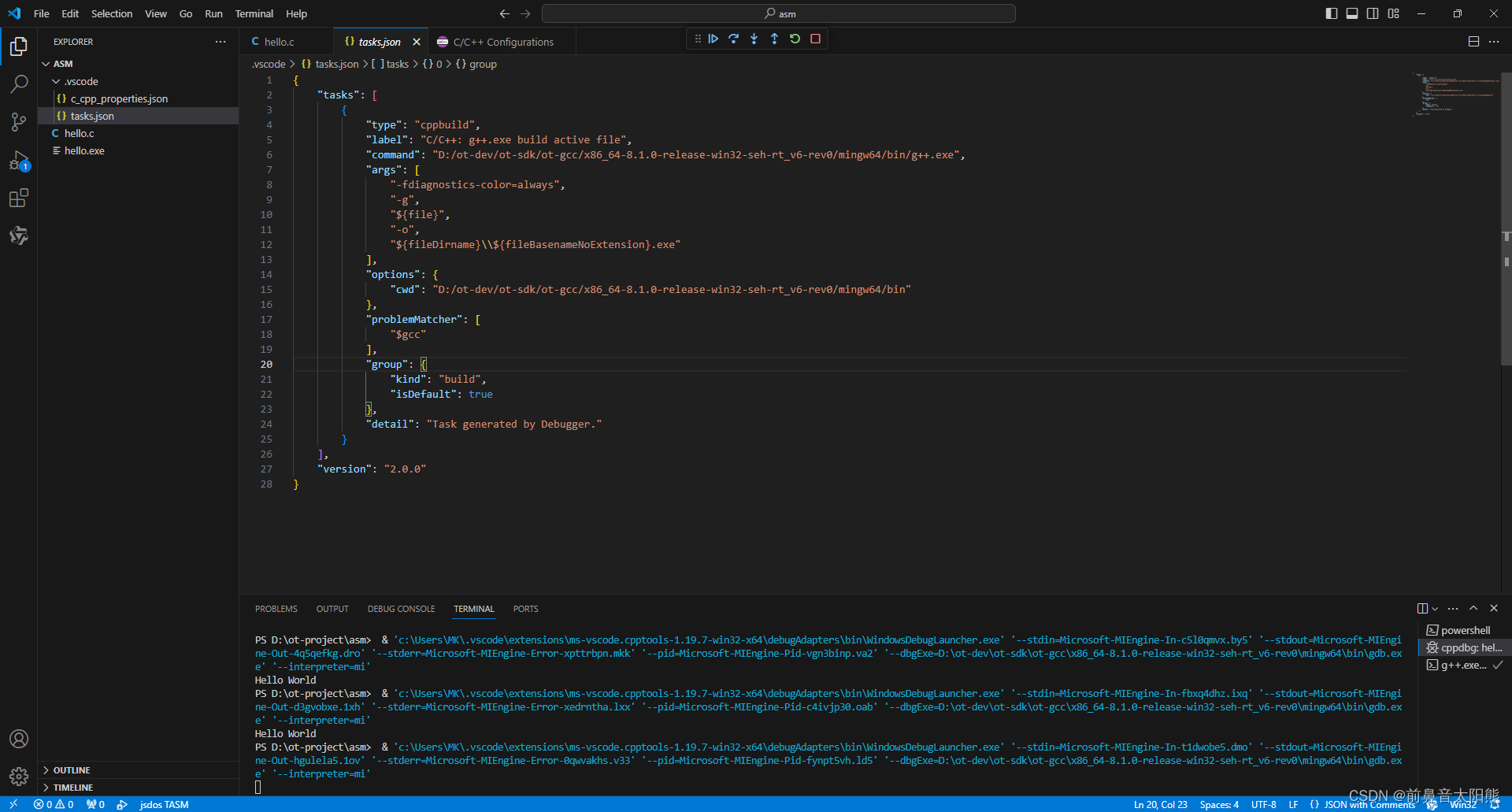This screenshot has width=1512, height=812.
Task: Open hello.c in the explorer
Action: click(138, 133)
